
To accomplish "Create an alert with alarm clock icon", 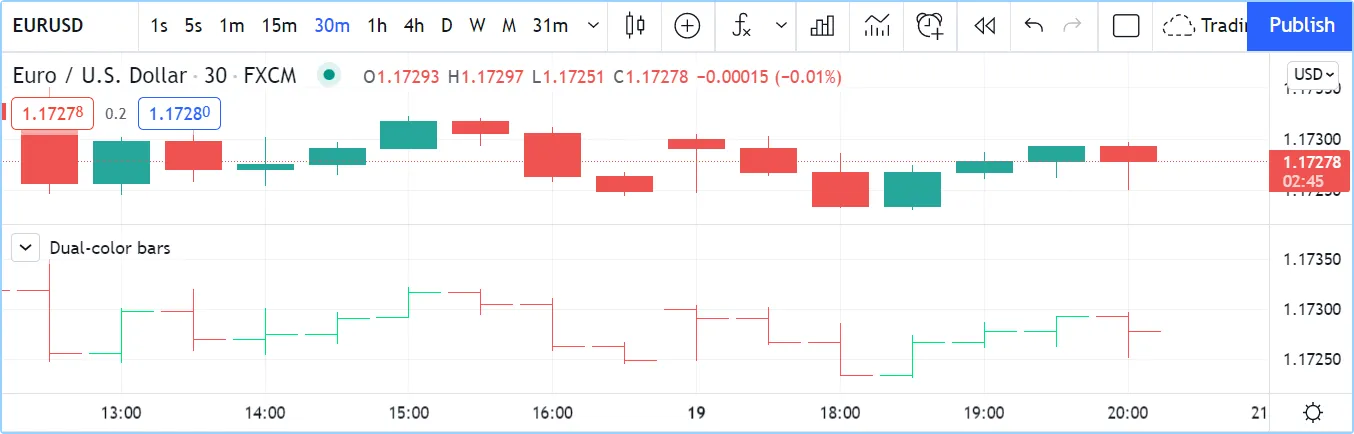I will (x=930, y=26).
